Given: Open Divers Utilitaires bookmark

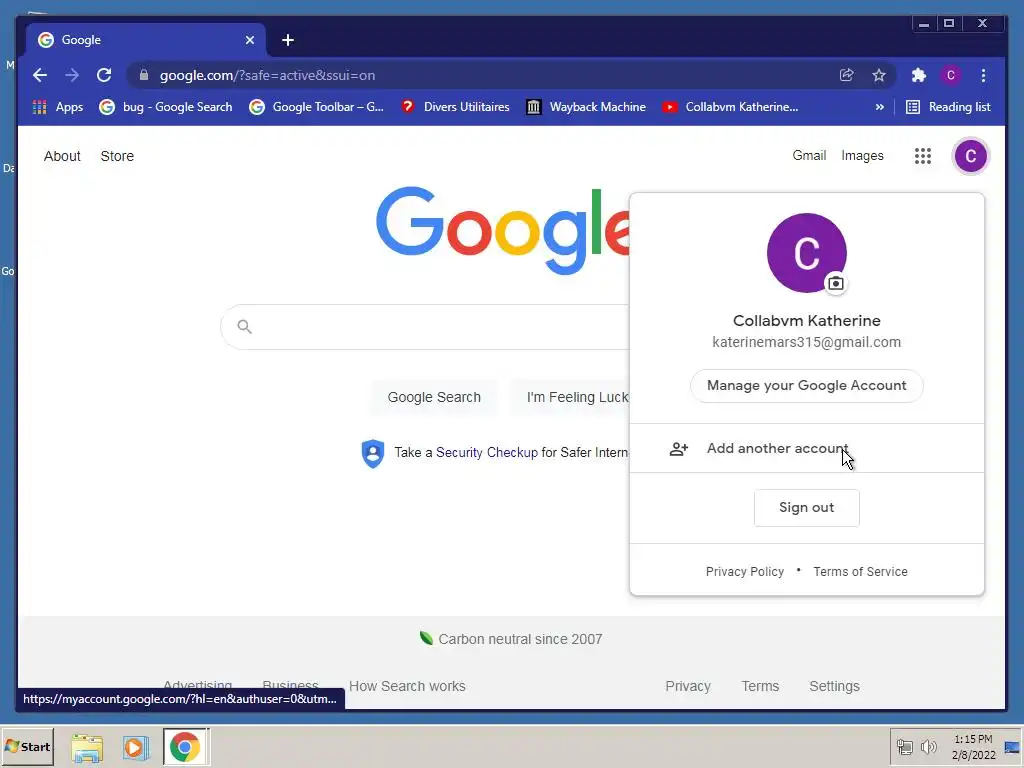Looking at the screenshot, I should coord(455,107).
